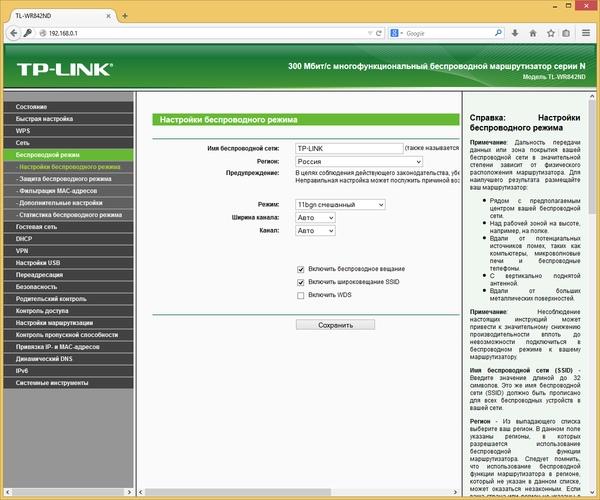
Task: Open the WPS sidebar item
Action: [69, 131]
